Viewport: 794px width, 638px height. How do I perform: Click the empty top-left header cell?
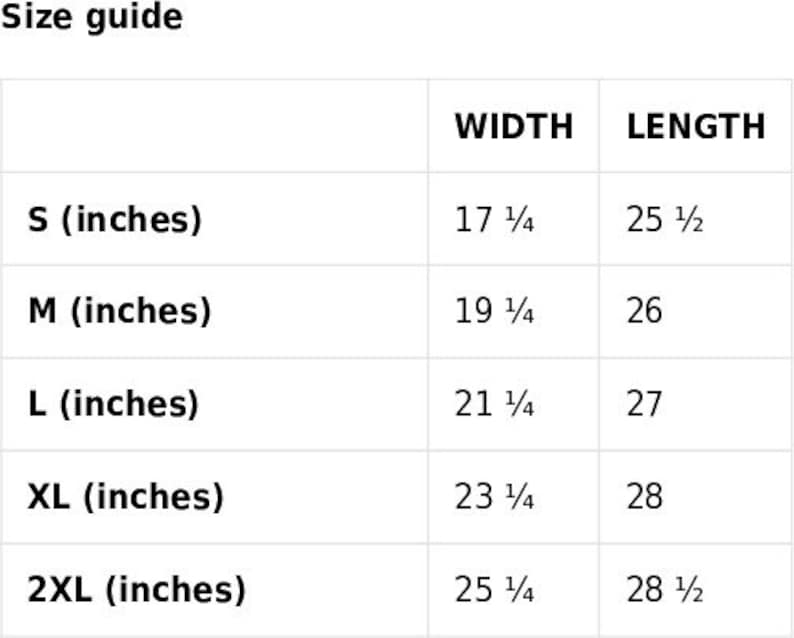(x=214, y=126)
